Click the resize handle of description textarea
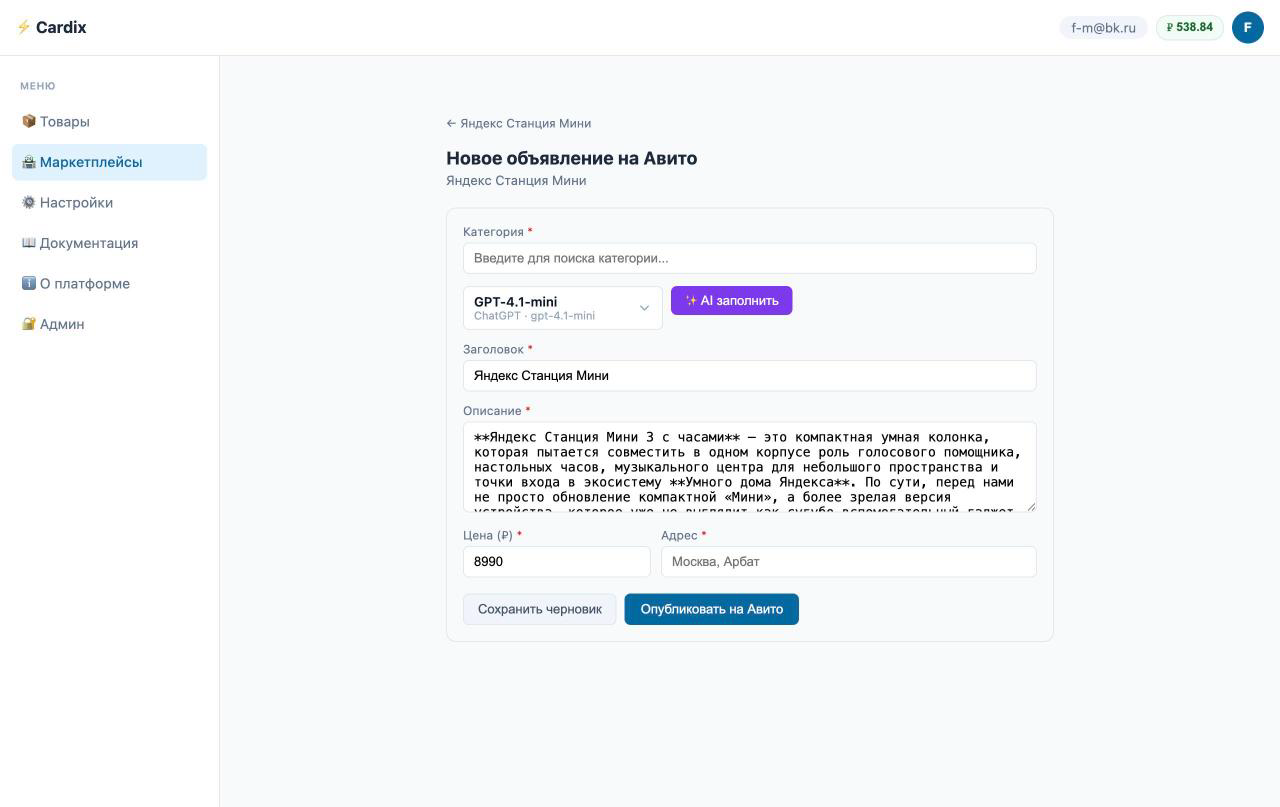The image size is (1280, 807). coord(1031,507)
